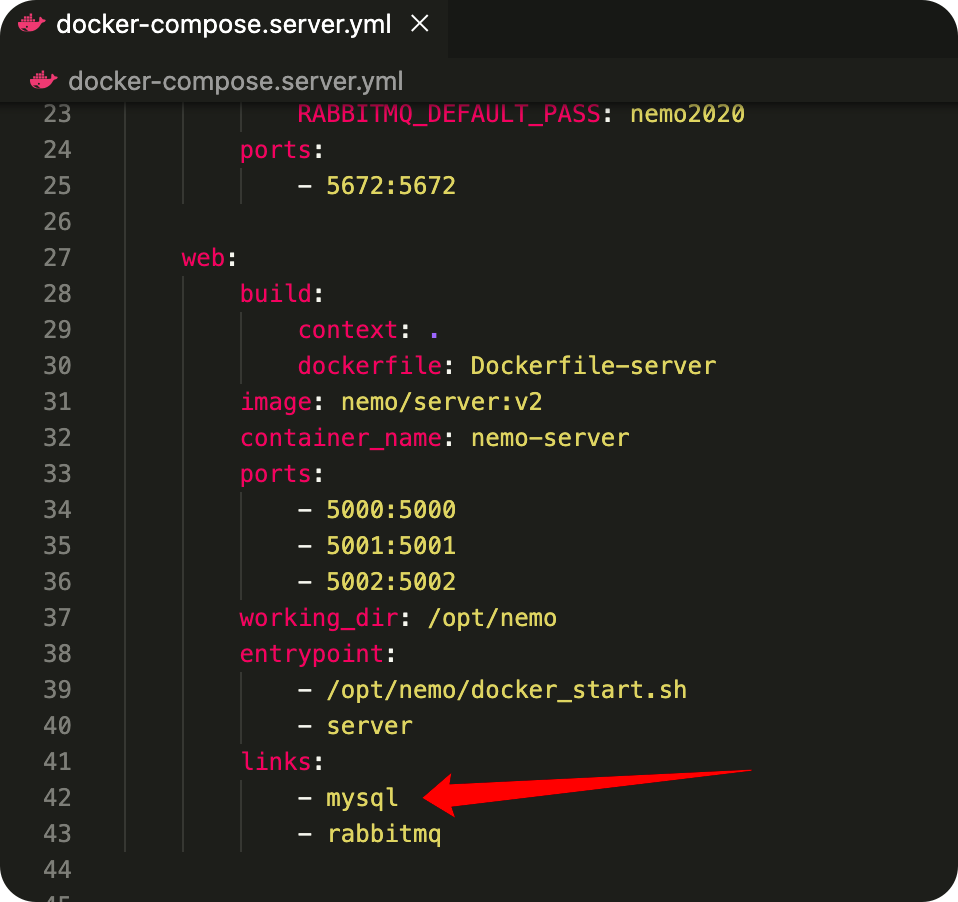Click the links key on line 41
The height and width of the screenshot is (902, 958).
(x=276, y=761)
